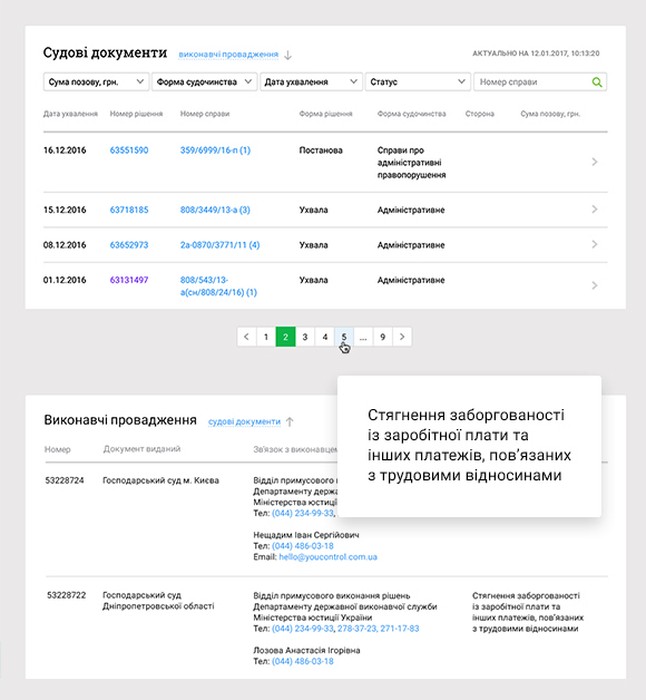The image size is (646, 700).
Task: Click the up arrow next to 'судові документи'
Action: 290,422
